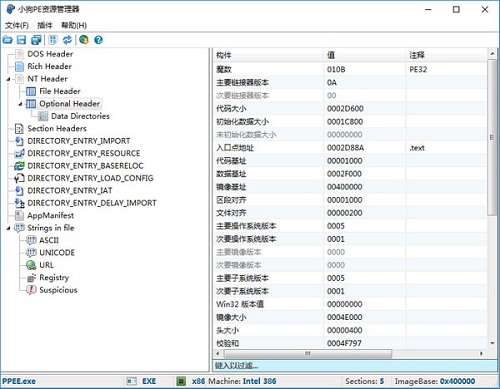Click the DIRECTORY_ENTRY_RESOURCE icon

pos(19,153)
